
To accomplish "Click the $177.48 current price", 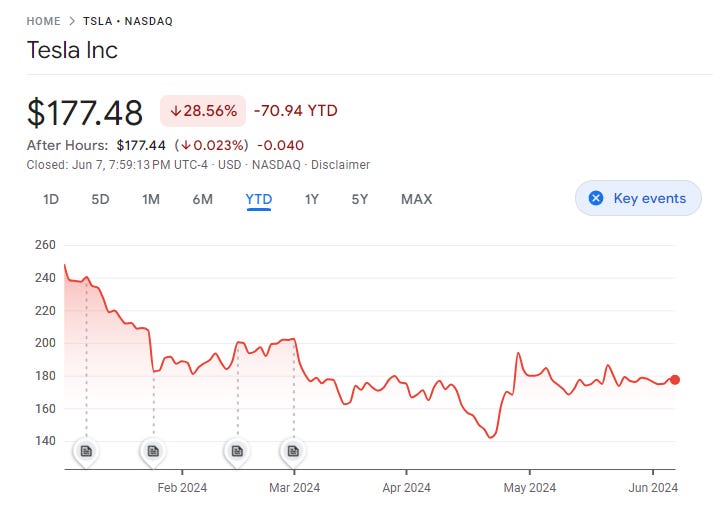I will point(85,112).
